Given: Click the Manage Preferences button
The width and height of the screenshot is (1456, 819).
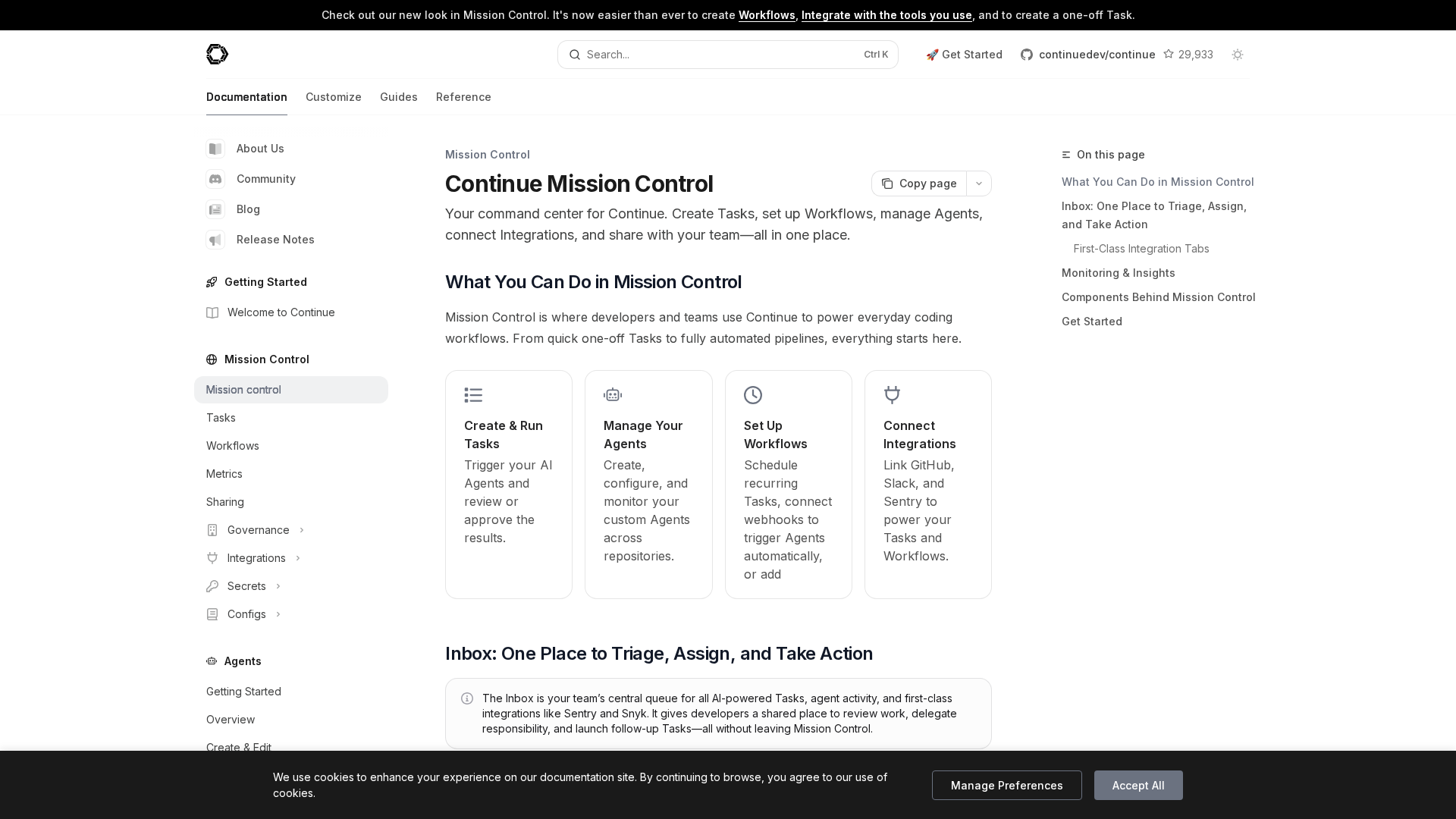Looking at the screenshot, I should click(x=1006, y=785).
